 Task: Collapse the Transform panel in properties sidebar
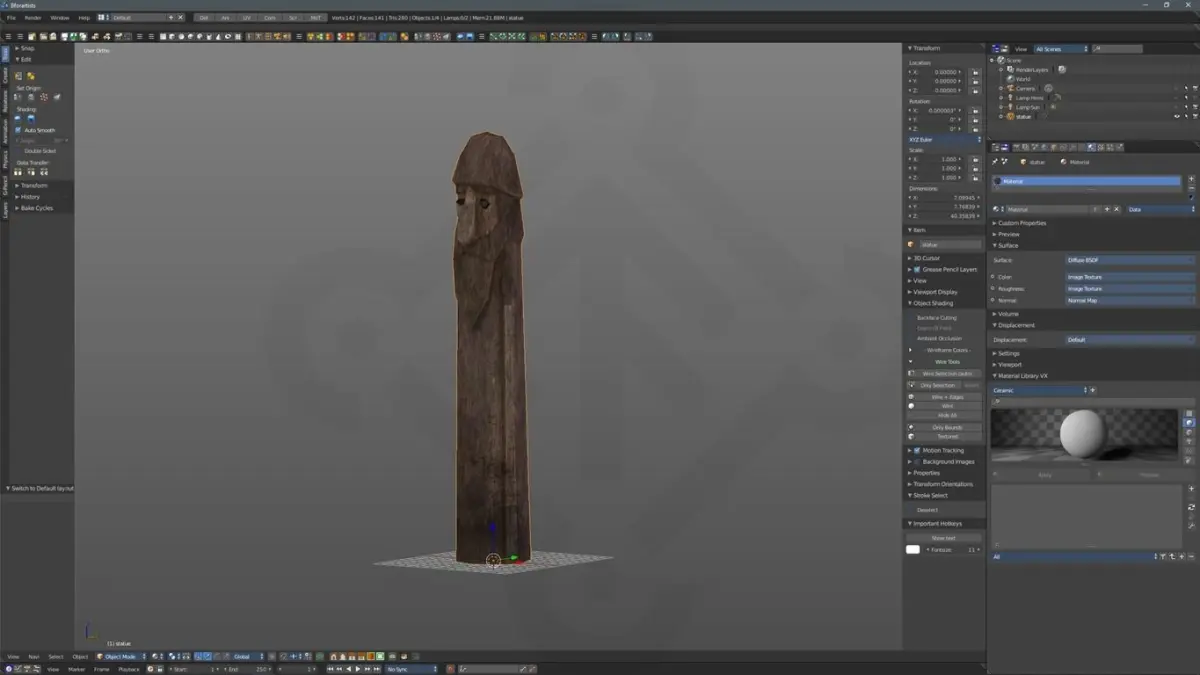click(926, 48)
